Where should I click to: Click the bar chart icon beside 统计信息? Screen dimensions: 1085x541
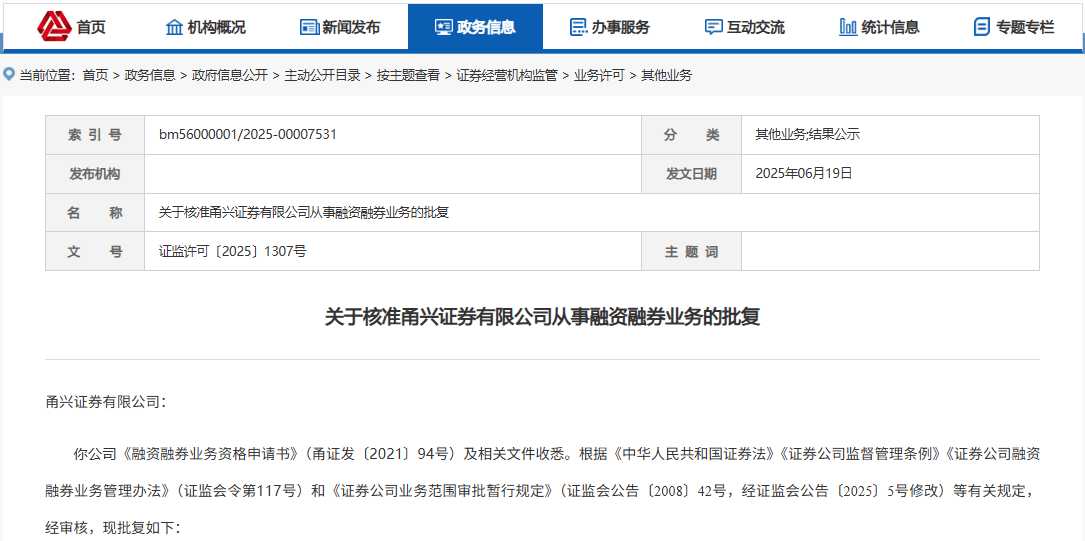(848, 28)
